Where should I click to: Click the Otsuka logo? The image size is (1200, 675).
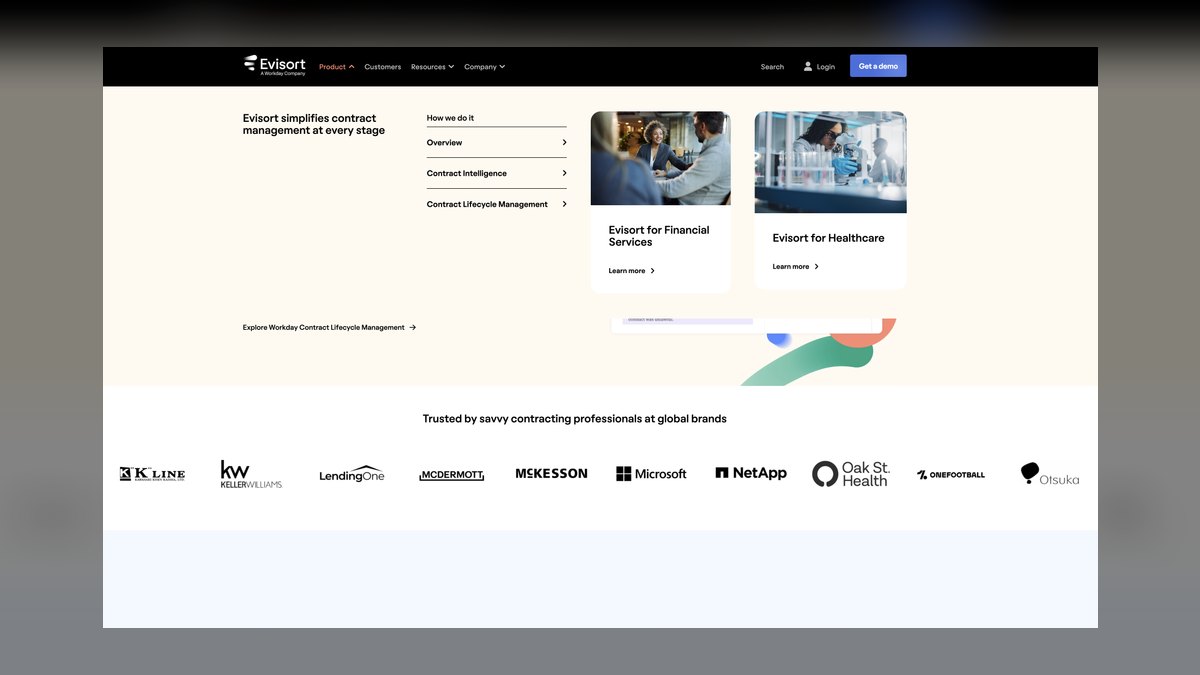1050,474
